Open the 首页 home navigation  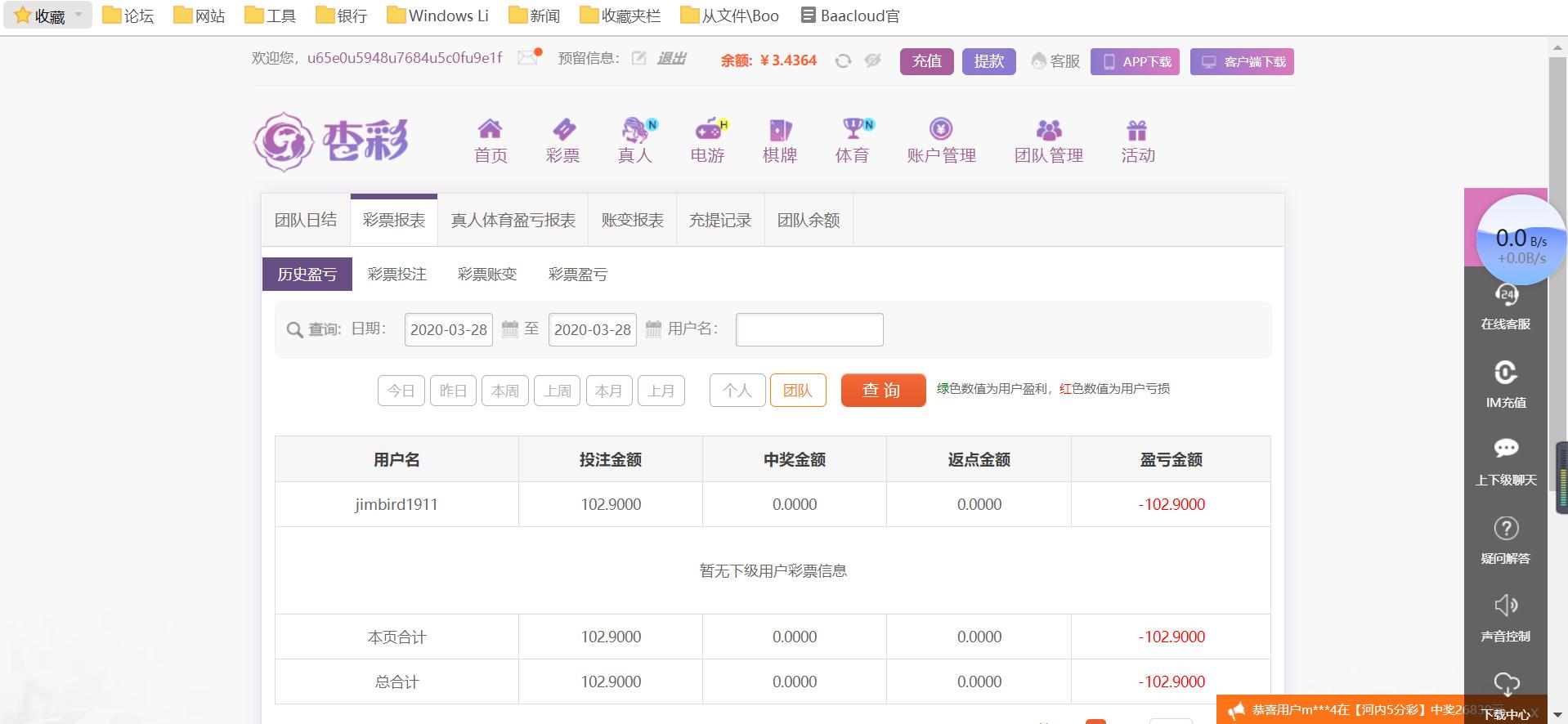[x=491, y=141]
